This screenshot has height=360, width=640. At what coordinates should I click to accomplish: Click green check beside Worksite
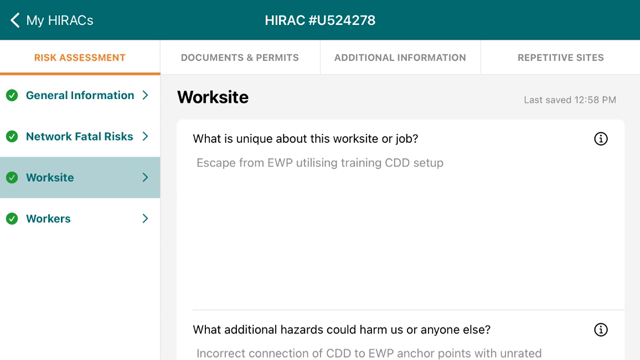coord(12,178)
